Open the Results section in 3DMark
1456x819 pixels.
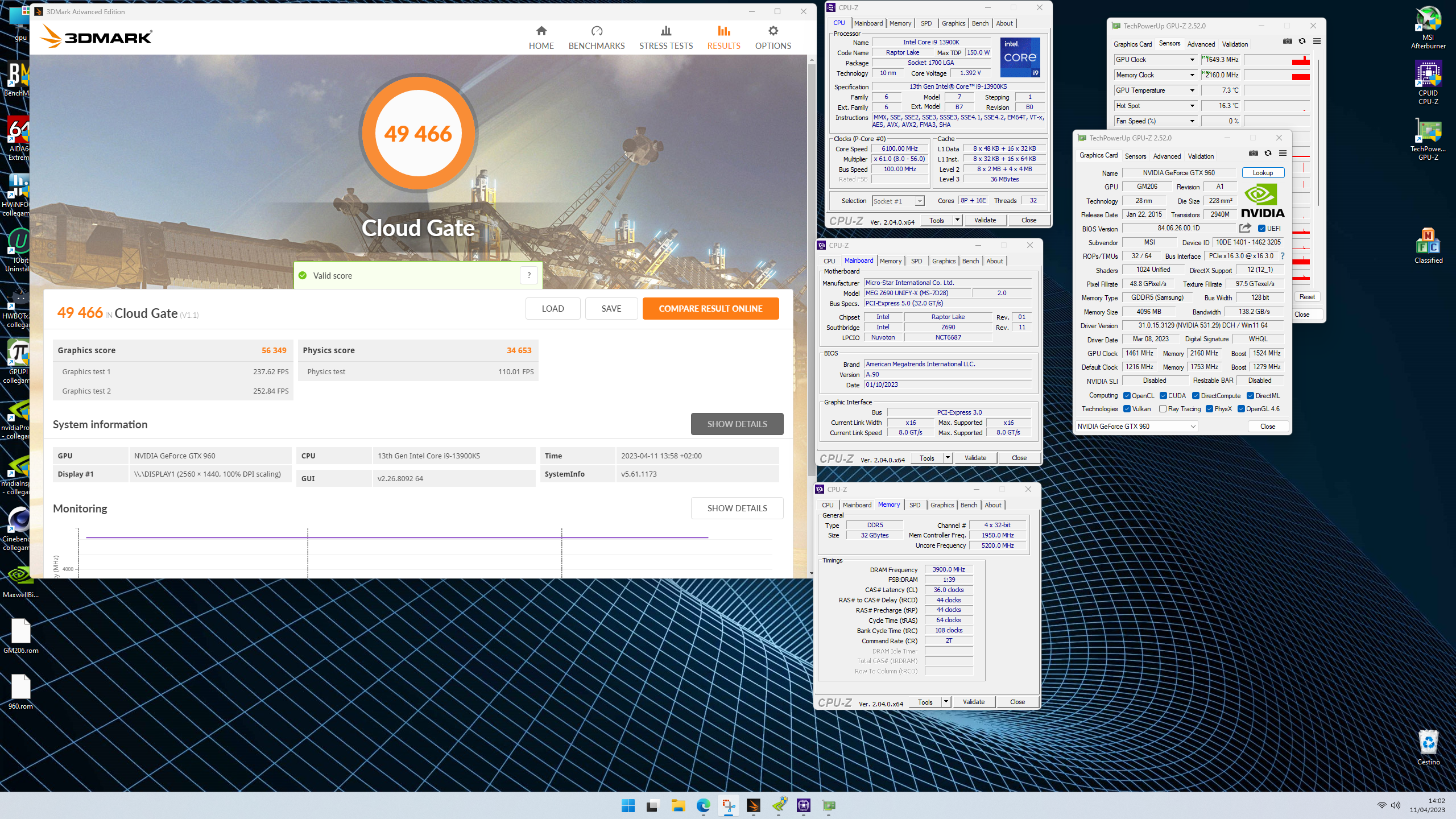[x=723, y=38]
